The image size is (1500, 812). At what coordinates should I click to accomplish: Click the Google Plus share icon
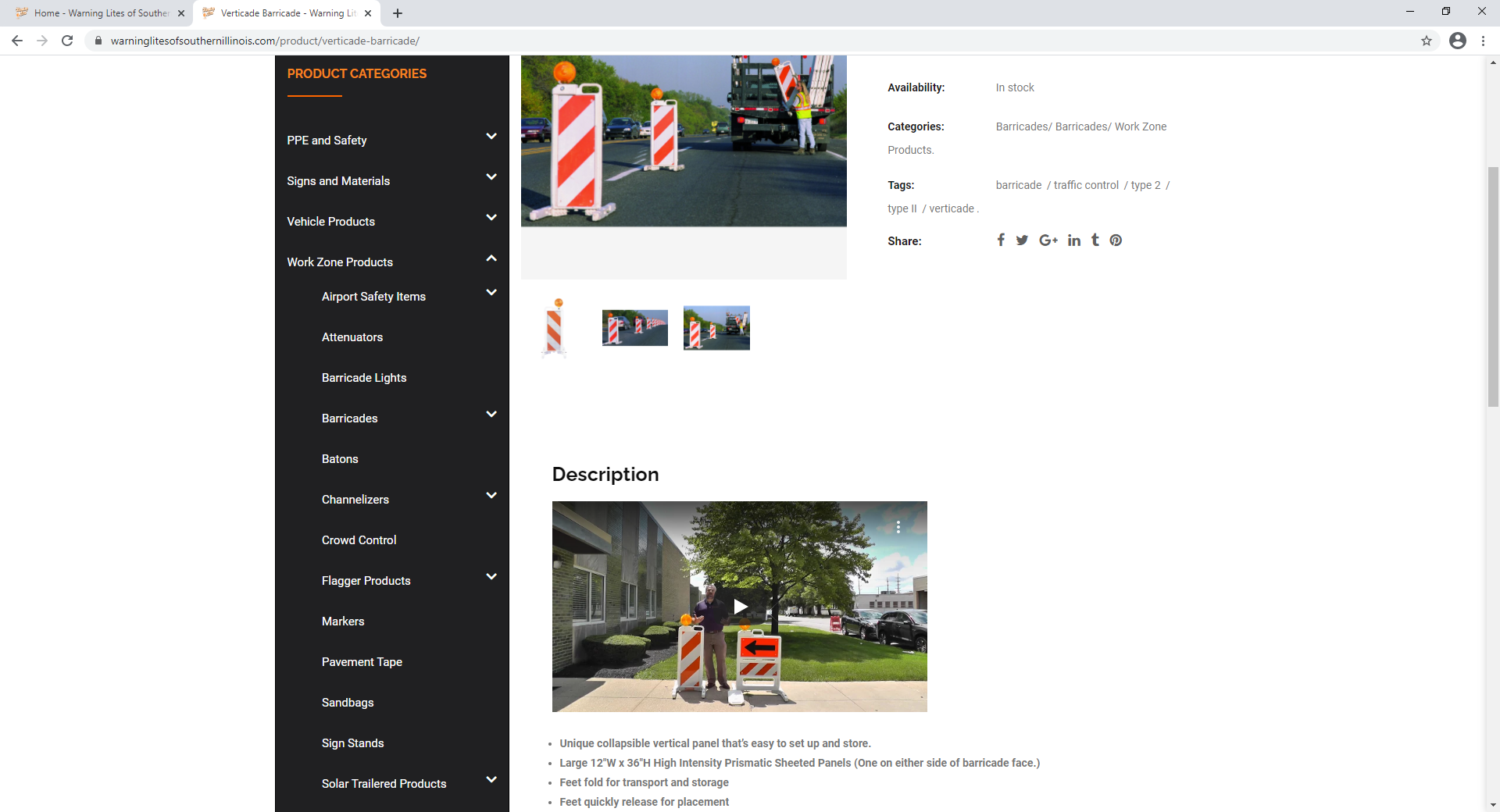click(x=1048, y=240)
